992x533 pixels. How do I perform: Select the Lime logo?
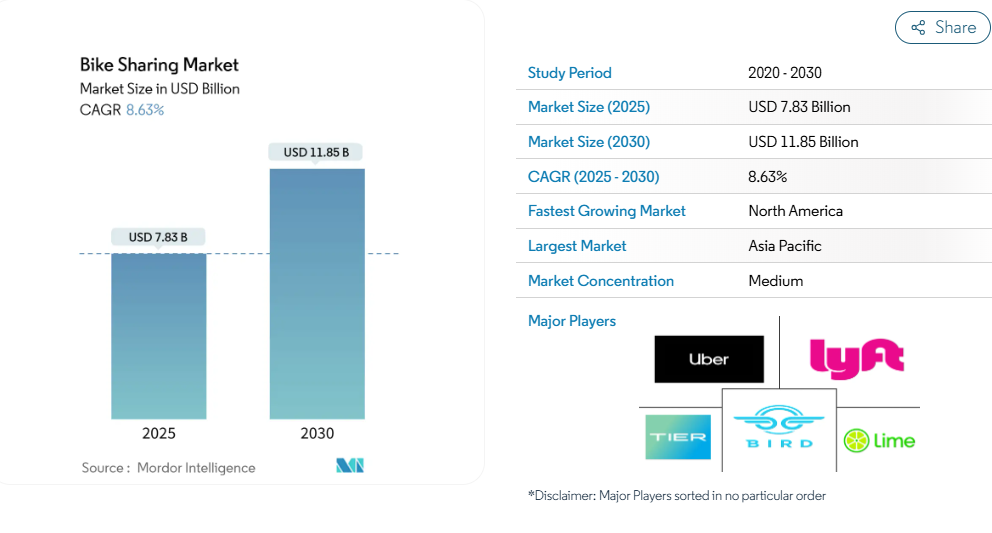(879, 440)
